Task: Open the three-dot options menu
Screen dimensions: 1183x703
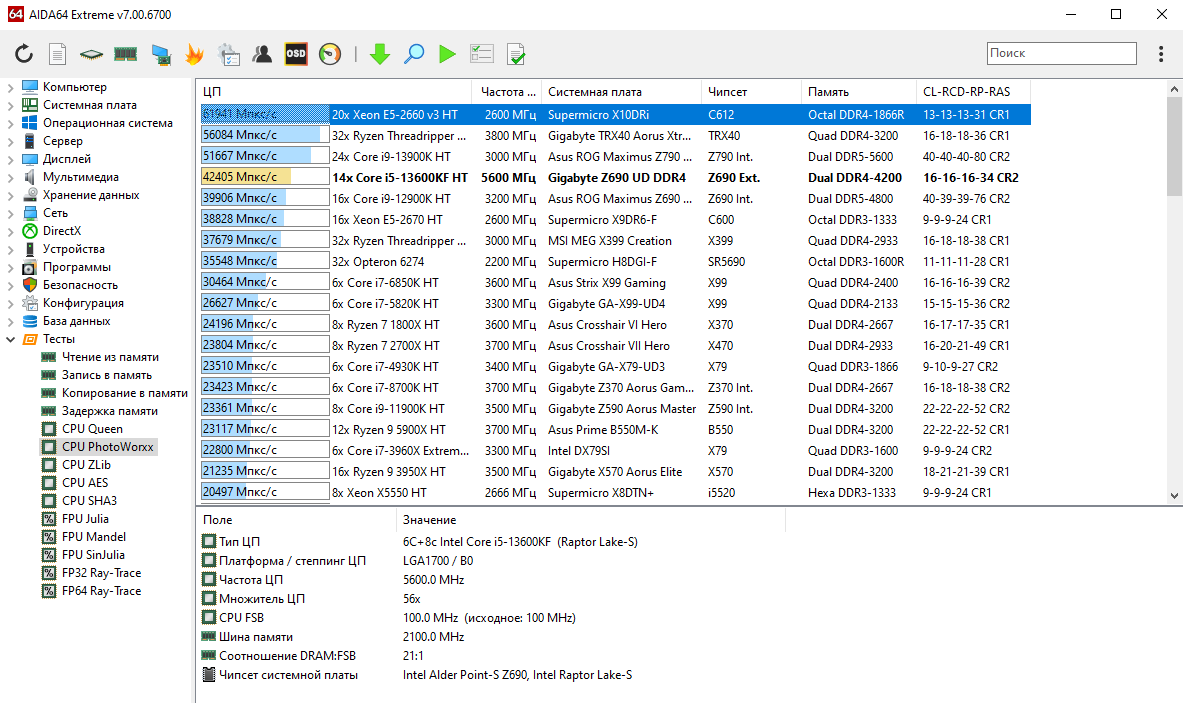Action: pos(1160,54)
